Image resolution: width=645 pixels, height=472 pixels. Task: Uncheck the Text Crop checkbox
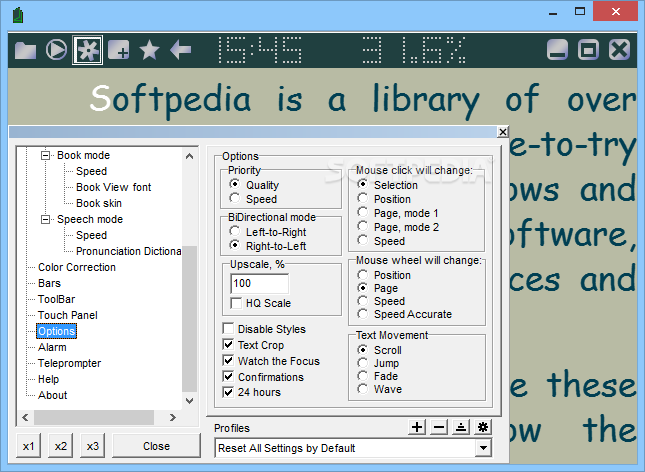click(228, 344)
